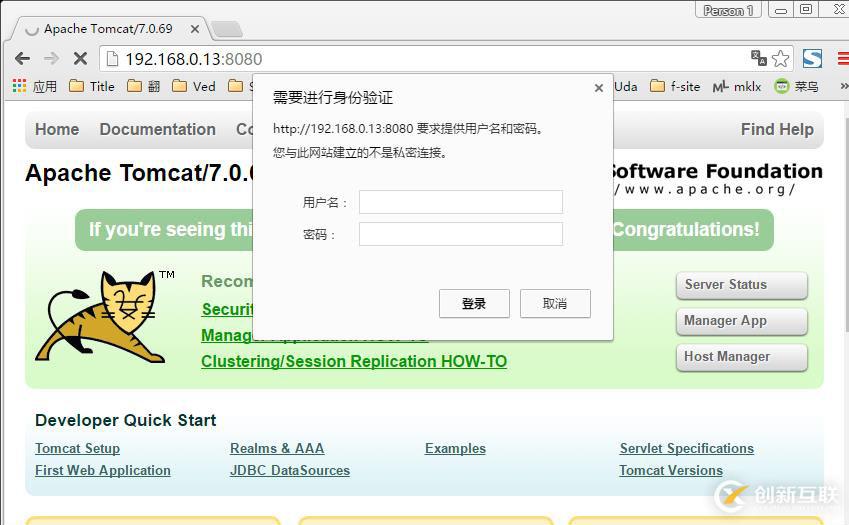Show more bookmarks with the overflow chevron
Viewport: 849px width, 525px height.
pyautogui.click(x=843, y=86)
